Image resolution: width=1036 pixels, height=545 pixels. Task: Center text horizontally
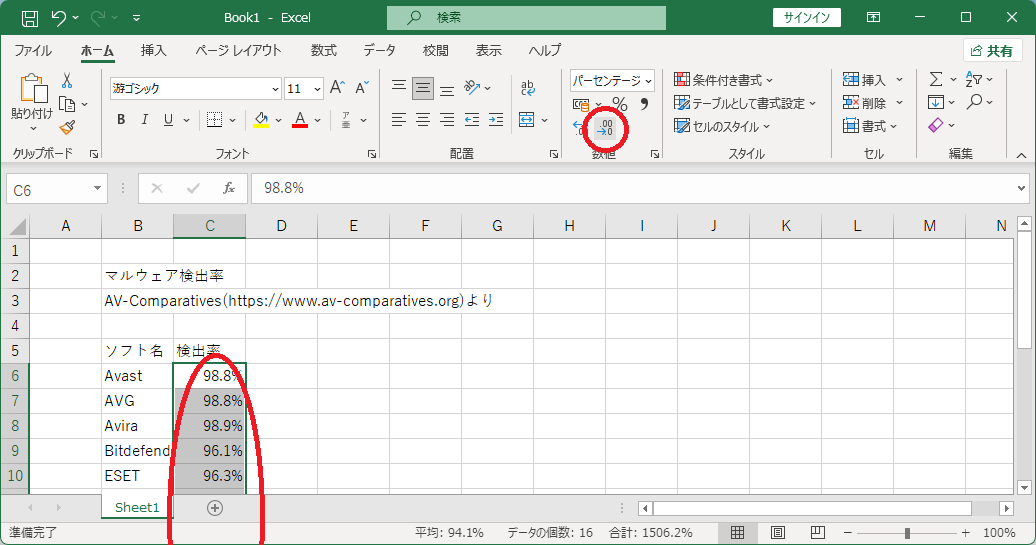(423, 120)
